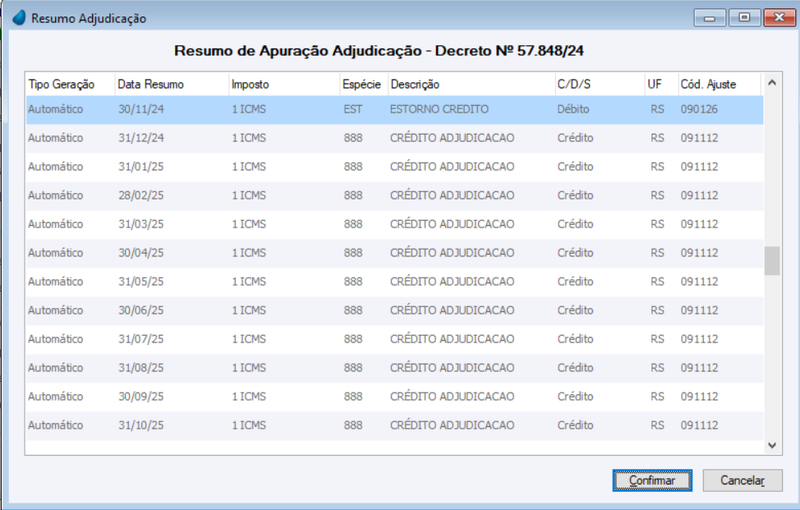The width and height of the screenshot is (800, 510).
Task: Select the row dated 31/07/25
Action: [x=394, y=339]
